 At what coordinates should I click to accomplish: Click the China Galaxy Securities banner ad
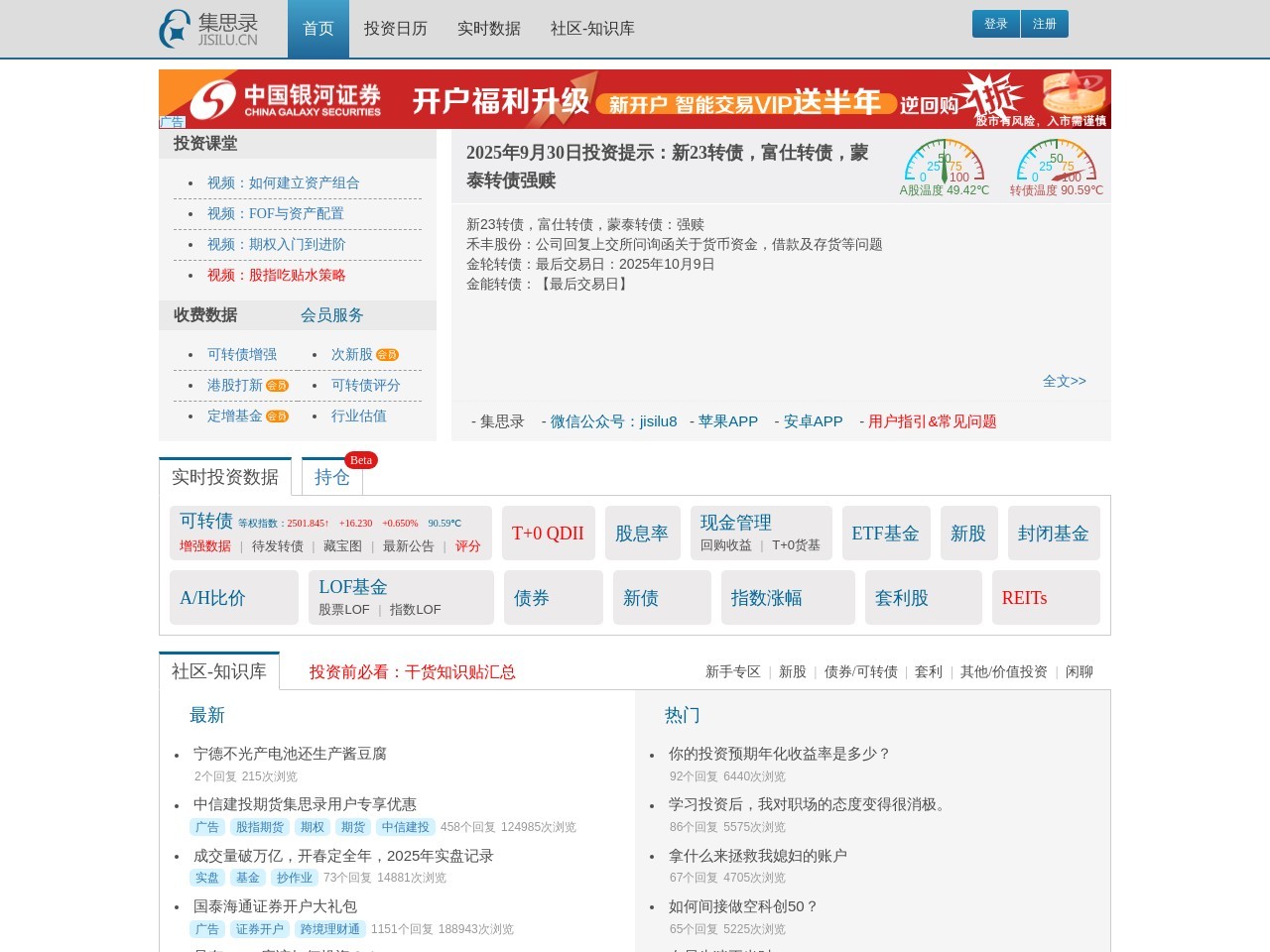point(635,99)
